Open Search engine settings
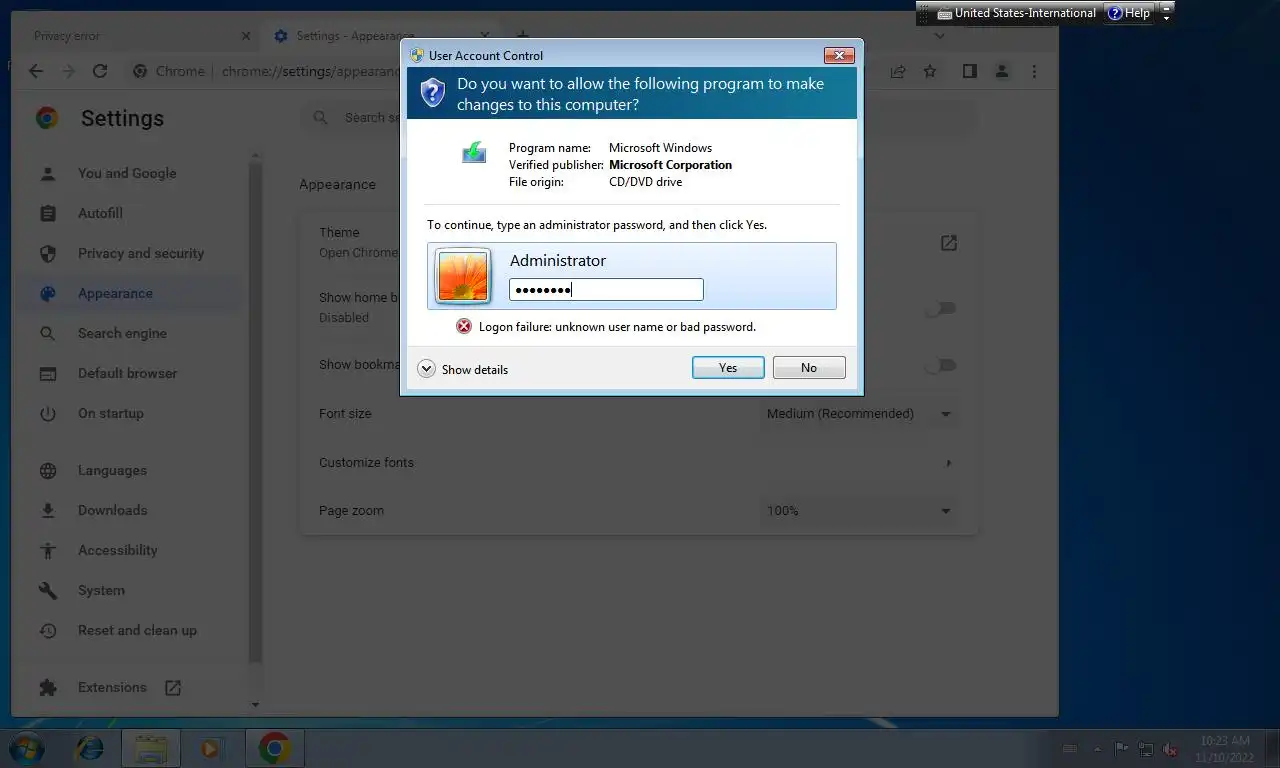1280x768 pixels. pos(122,333)
